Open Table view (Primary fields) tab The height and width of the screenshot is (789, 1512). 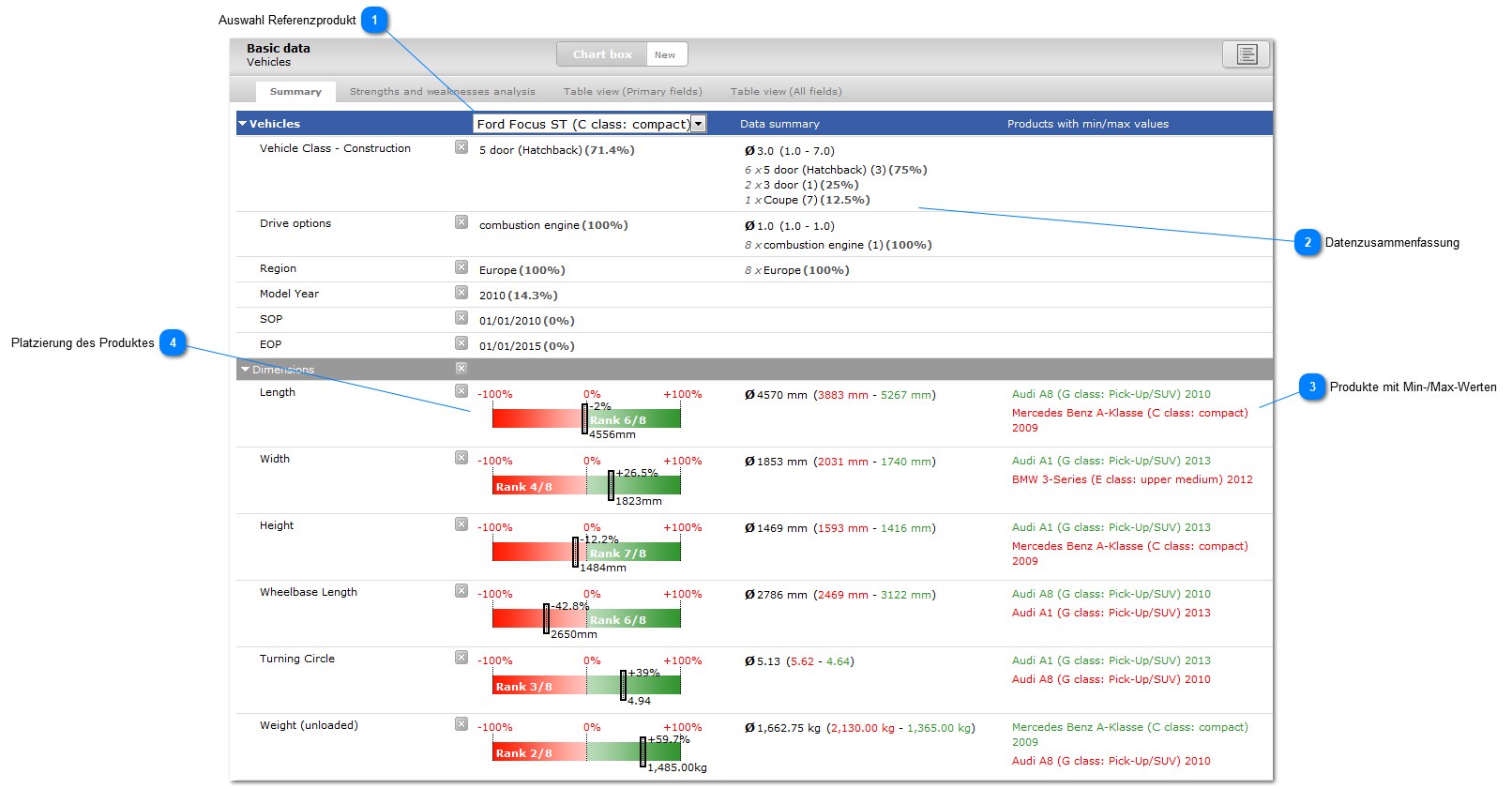[x=633, y=92]
